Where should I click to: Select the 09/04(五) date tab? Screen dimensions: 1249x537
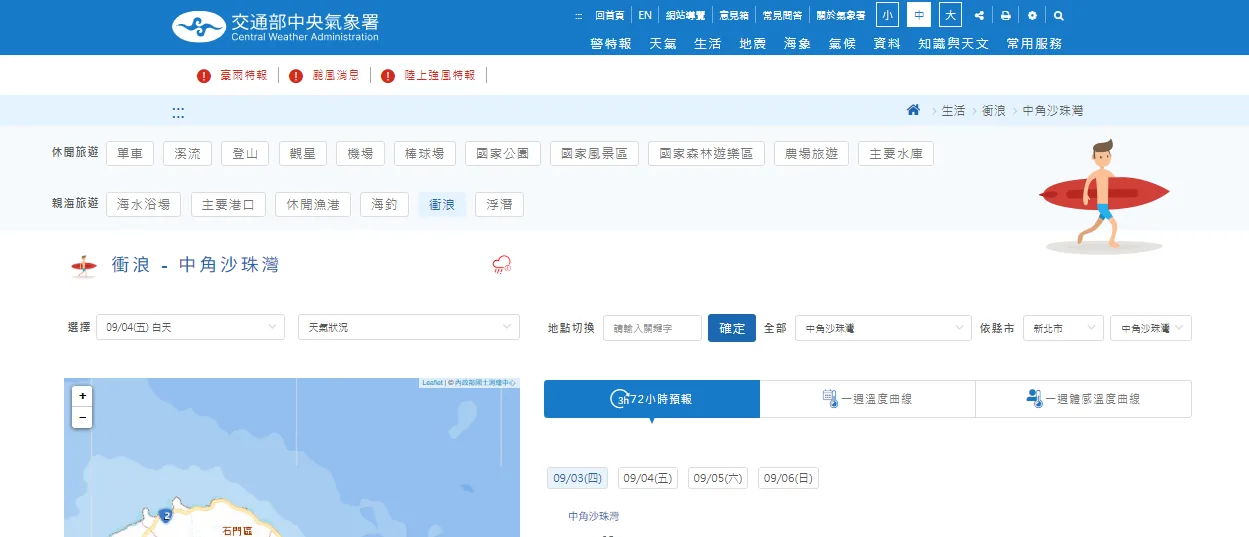647,478
